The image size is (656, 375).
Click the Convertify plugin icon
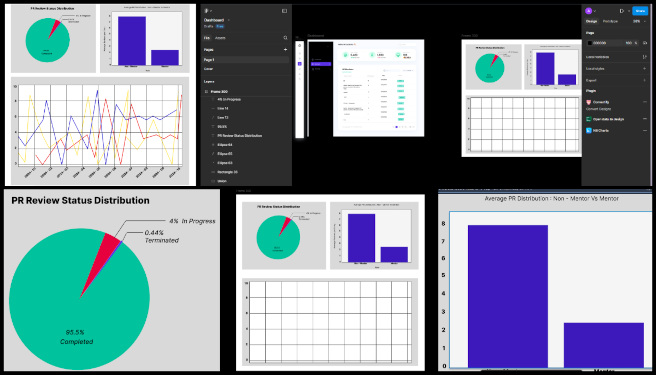(x=589, y=102)
